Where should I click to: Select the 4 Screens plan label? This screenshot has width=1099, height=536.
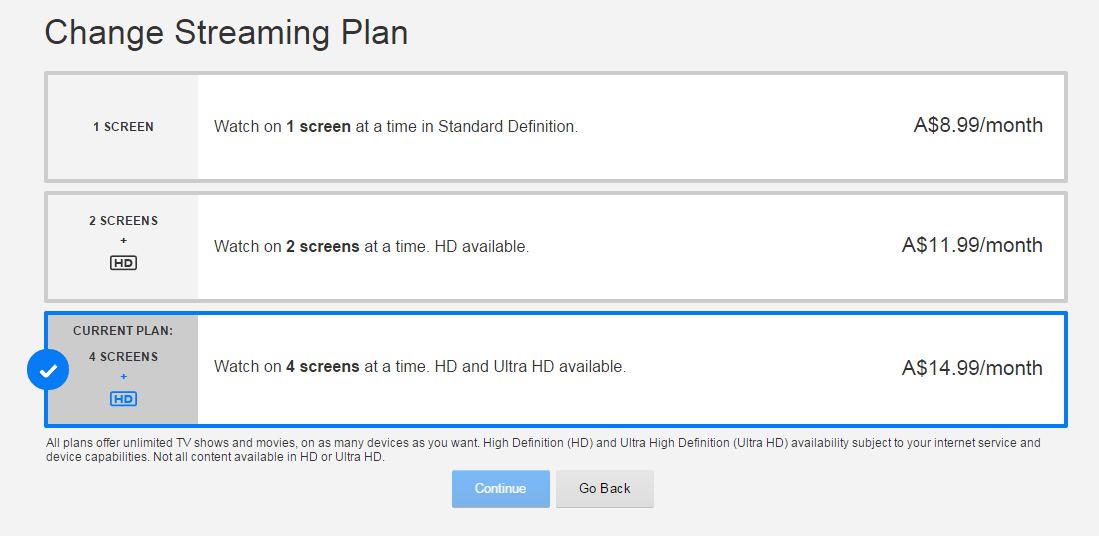(123, 357)
